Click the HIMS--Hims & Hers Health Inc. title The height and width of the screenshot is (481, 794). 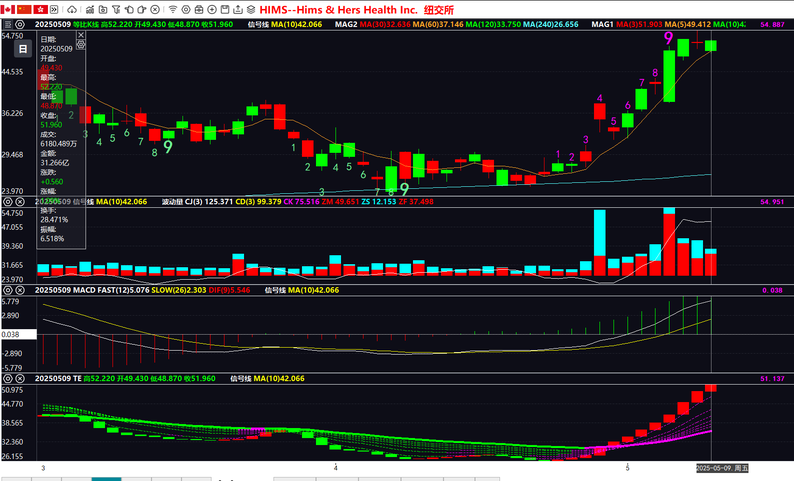tap(339, 10)
